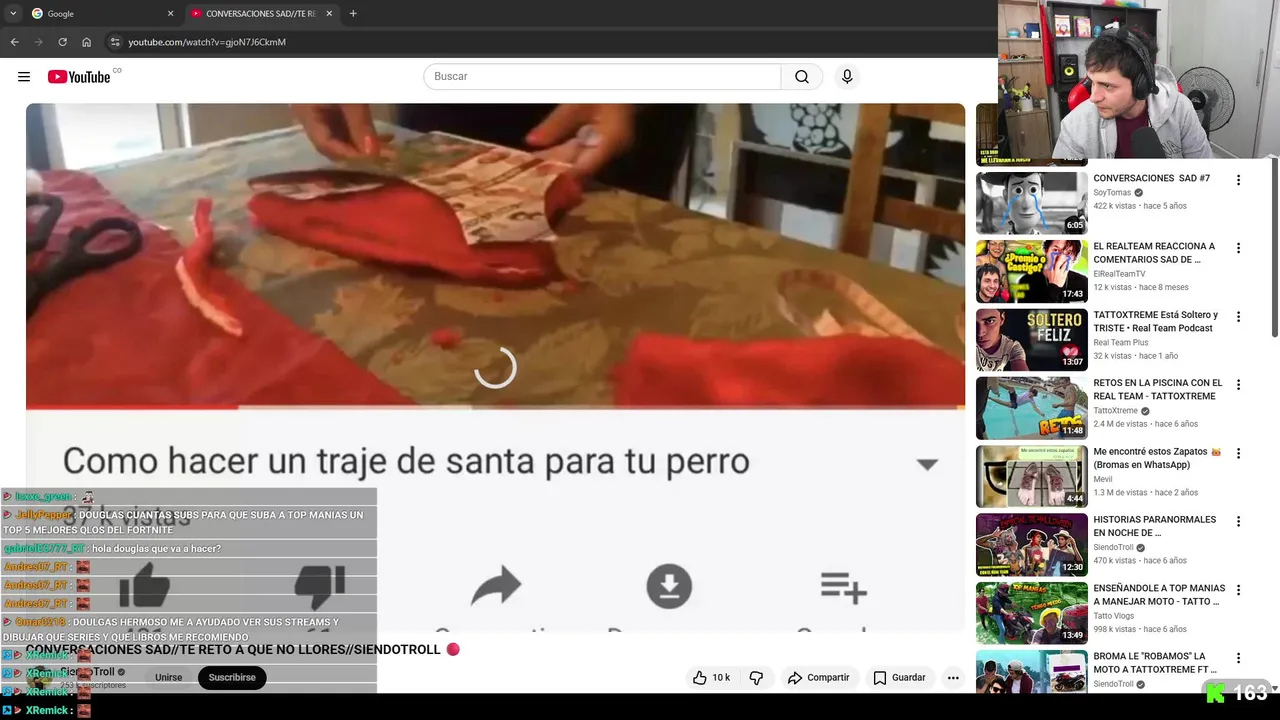Visit ElRealTeamTV channel name
Viewport: 1280px width, 720px height.
pyautogui.click(x=1119, y=274)
